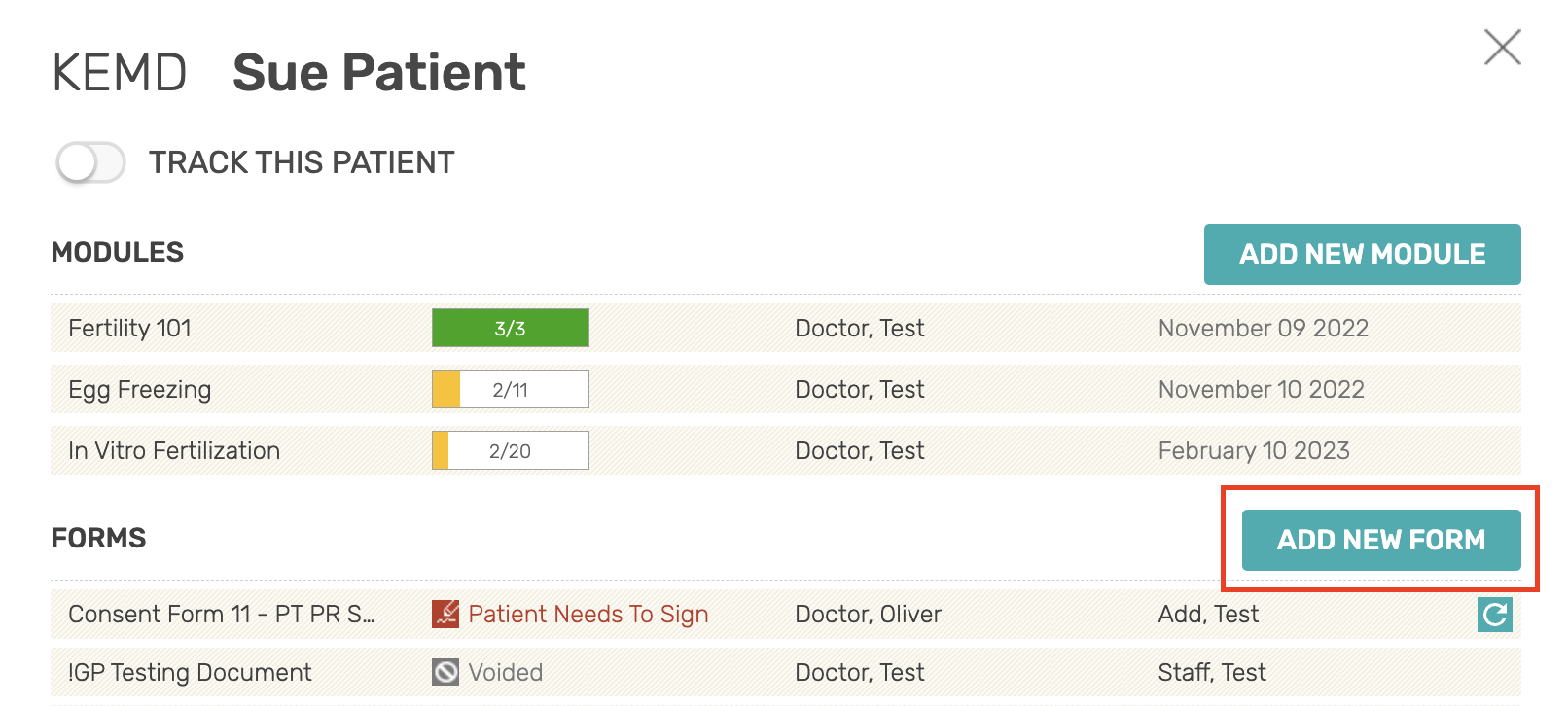Click the Patient Needs To Sign icon

coord(445,614)
